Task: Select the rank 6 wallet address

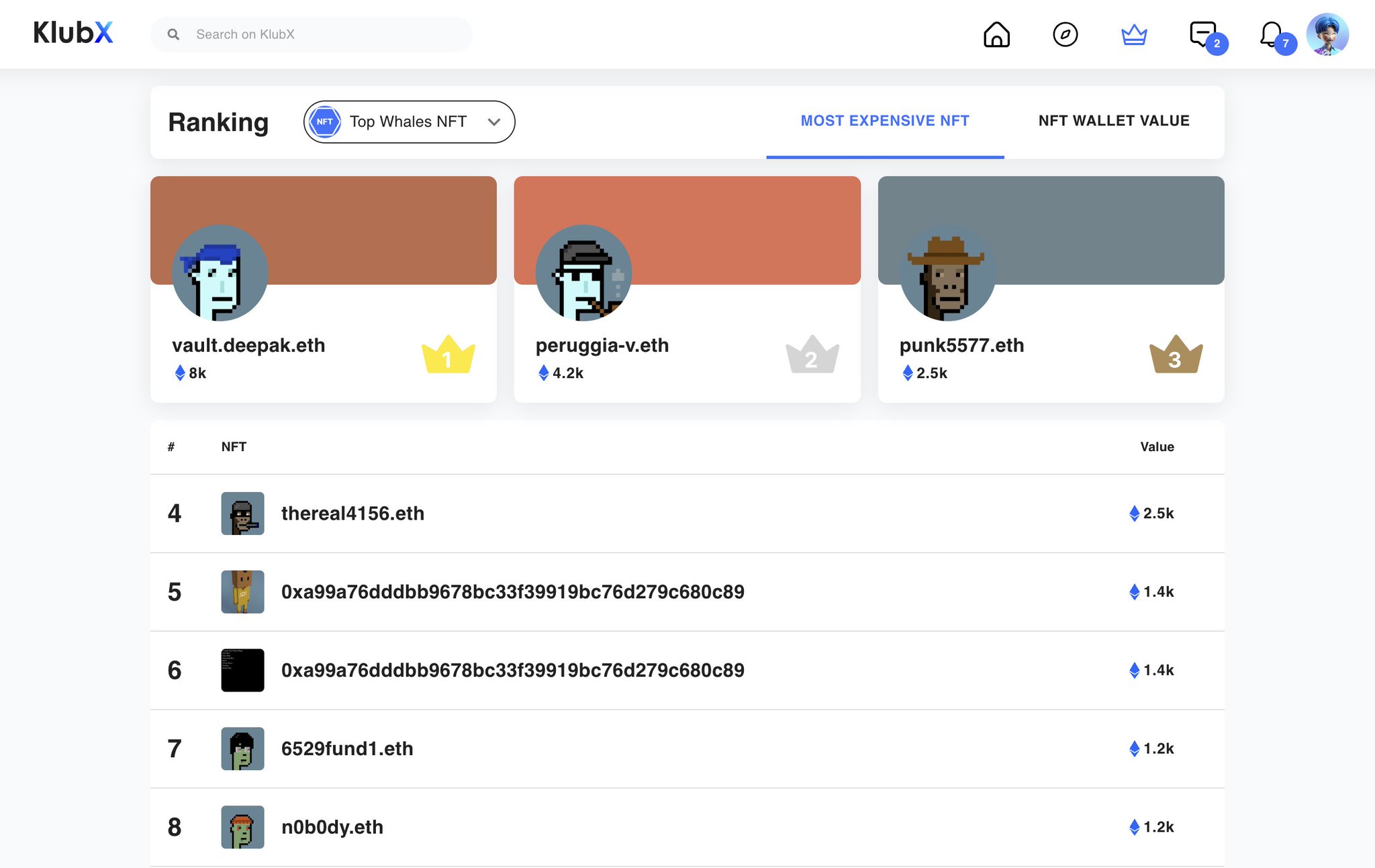Action: click(513, 670)
